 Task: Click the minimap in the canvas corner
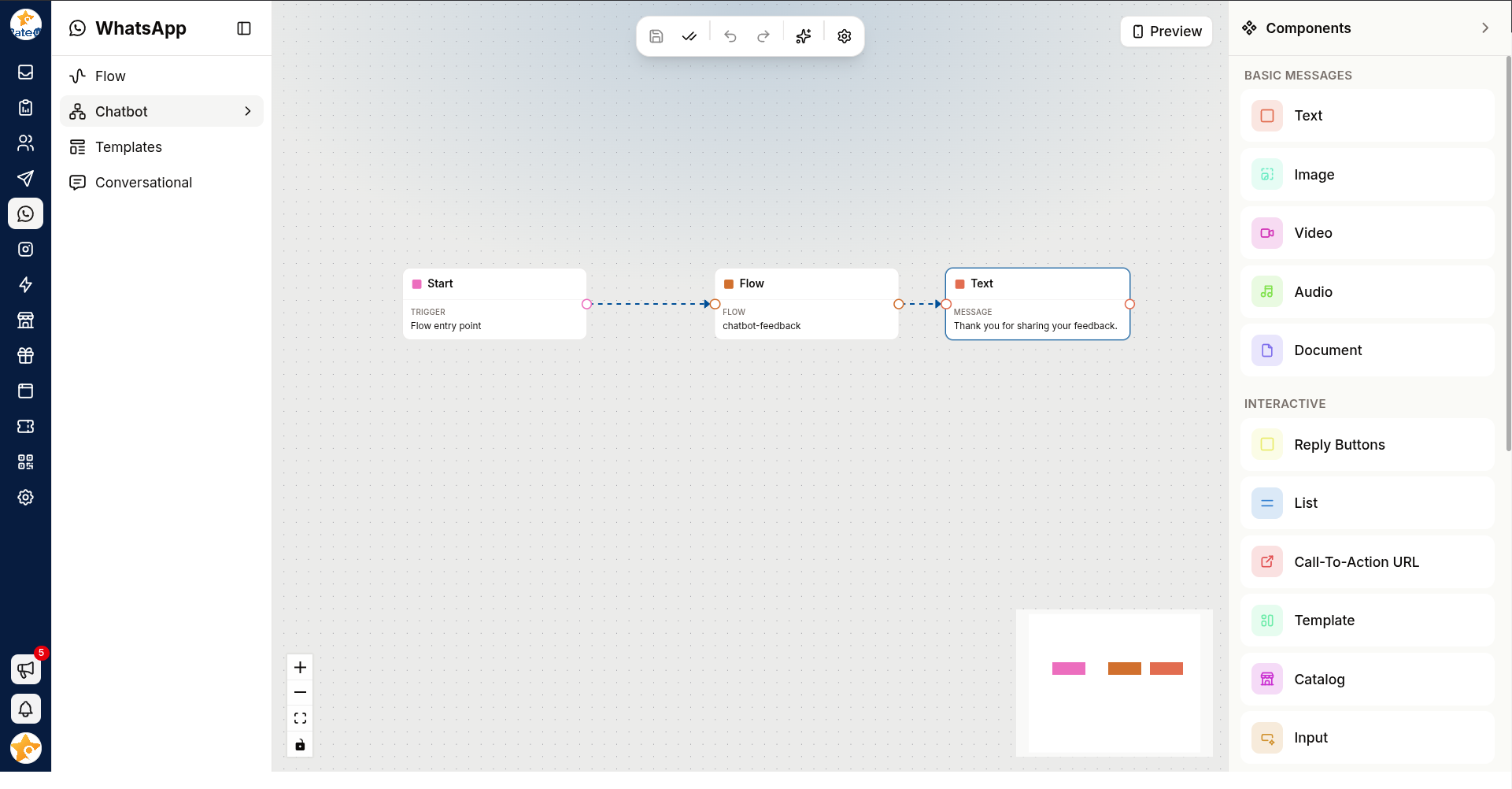(x=1114, y=683)
